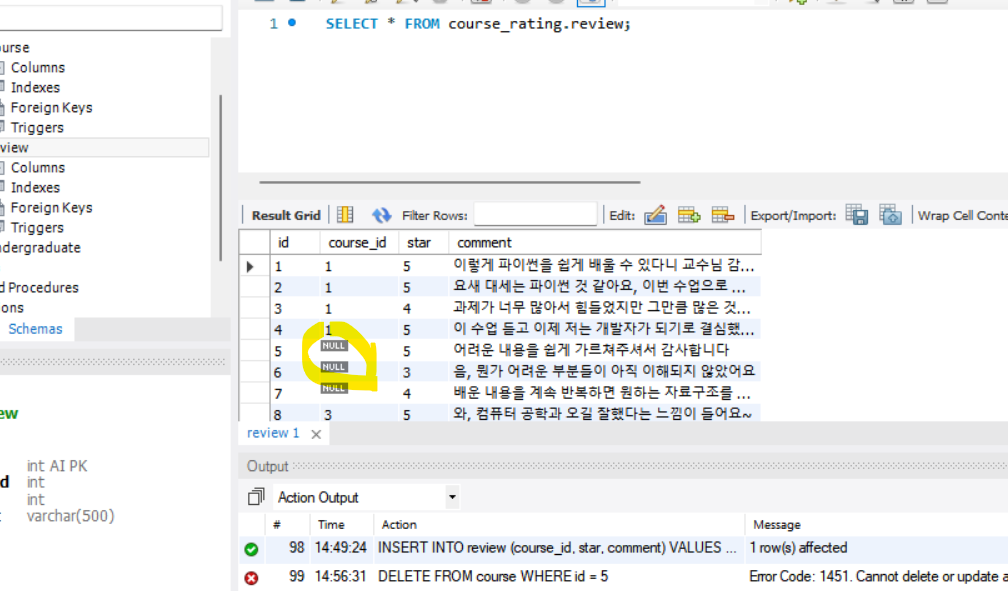The height and width of the screenshot is (591, 1008).
Task: Click the line 1 execution marker dot
Action: pyautogui.click(x=292, y=23)
